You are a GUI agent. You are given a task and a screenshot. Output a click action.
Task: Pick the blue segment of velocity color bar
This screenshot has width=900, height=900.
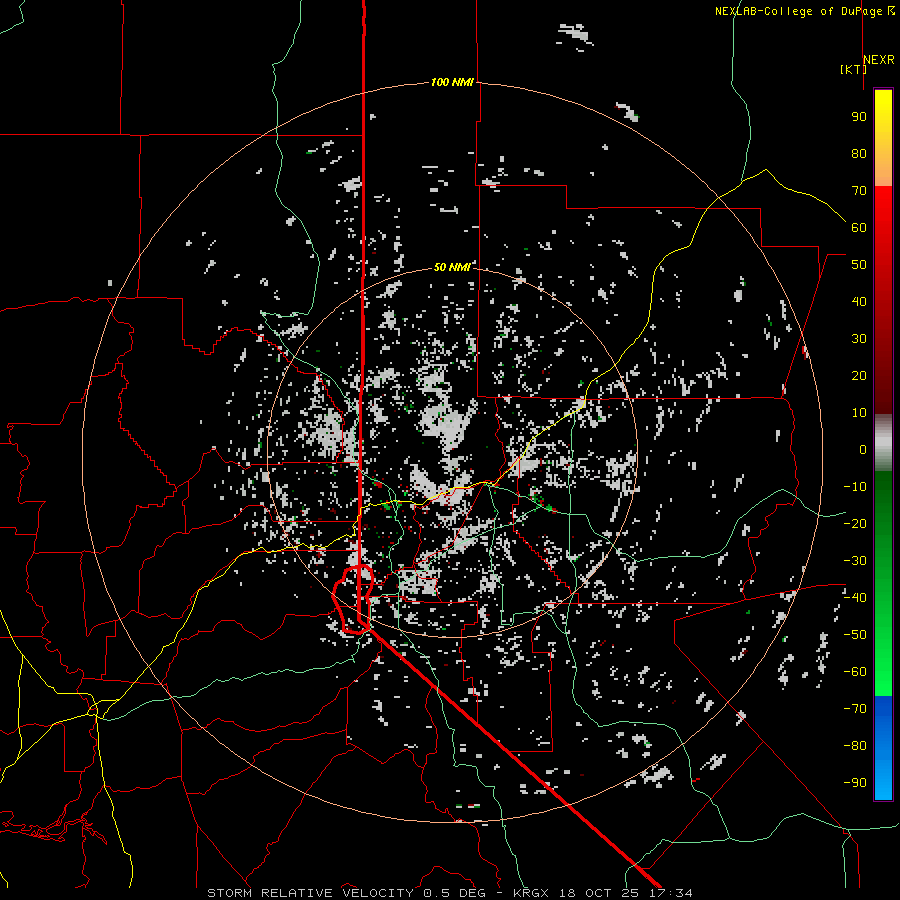pos(883,747)
